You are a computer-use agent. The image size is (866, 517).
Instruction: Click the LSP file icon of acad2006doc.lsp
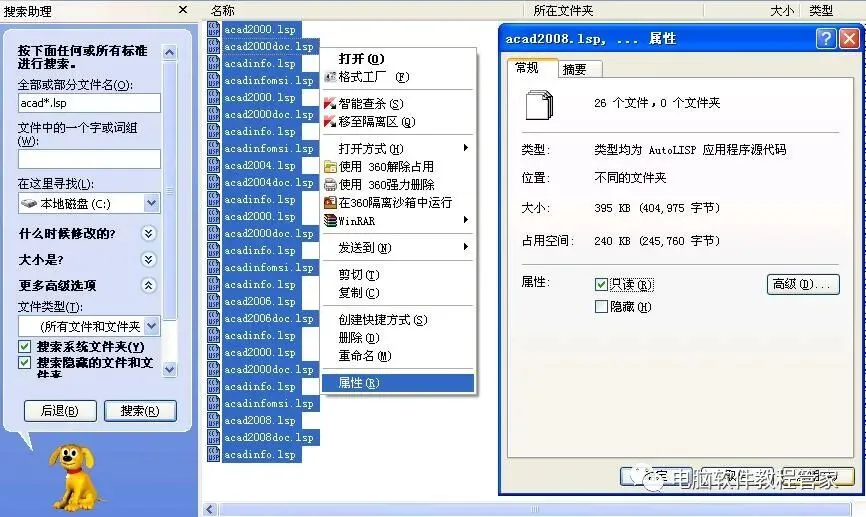tap(213, 318)
